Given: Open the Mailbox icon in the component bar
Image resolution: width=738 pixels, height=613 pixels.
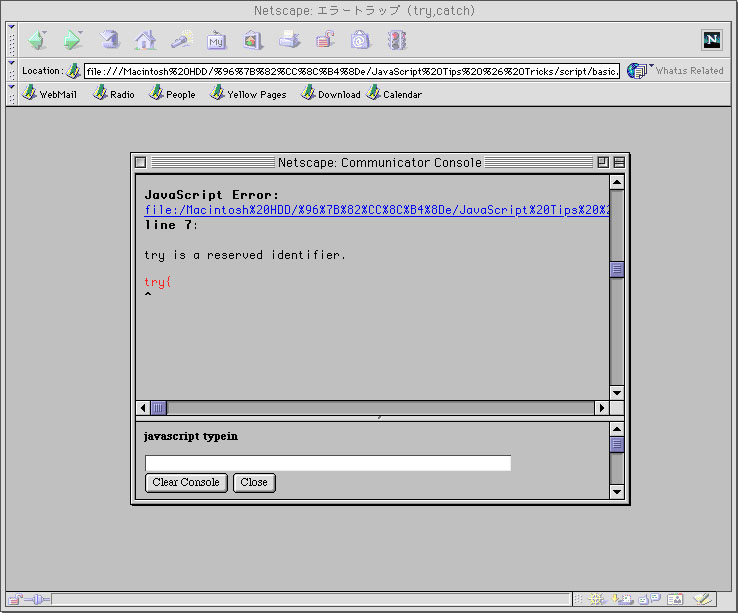Looking at the screenshot, I should point(622,599).
